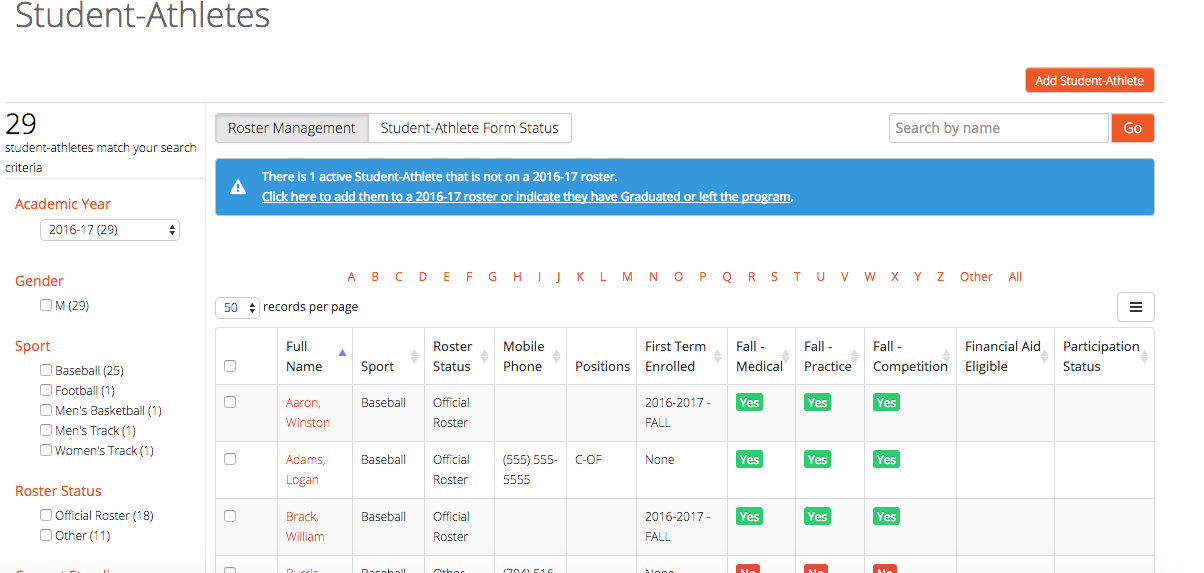The width and height of the screenshot is (1204, 573).
Task: Check the row for Aaron, Winston
Action: point(230,402)
